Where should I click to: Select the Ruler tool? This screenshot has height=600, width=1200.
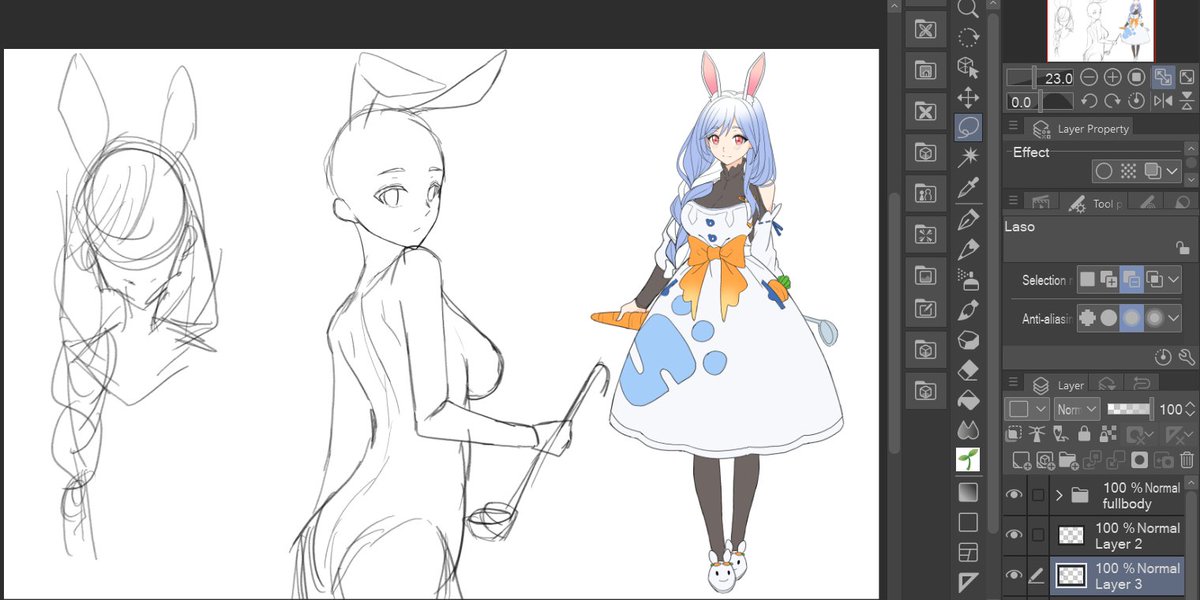pos(967,582)
